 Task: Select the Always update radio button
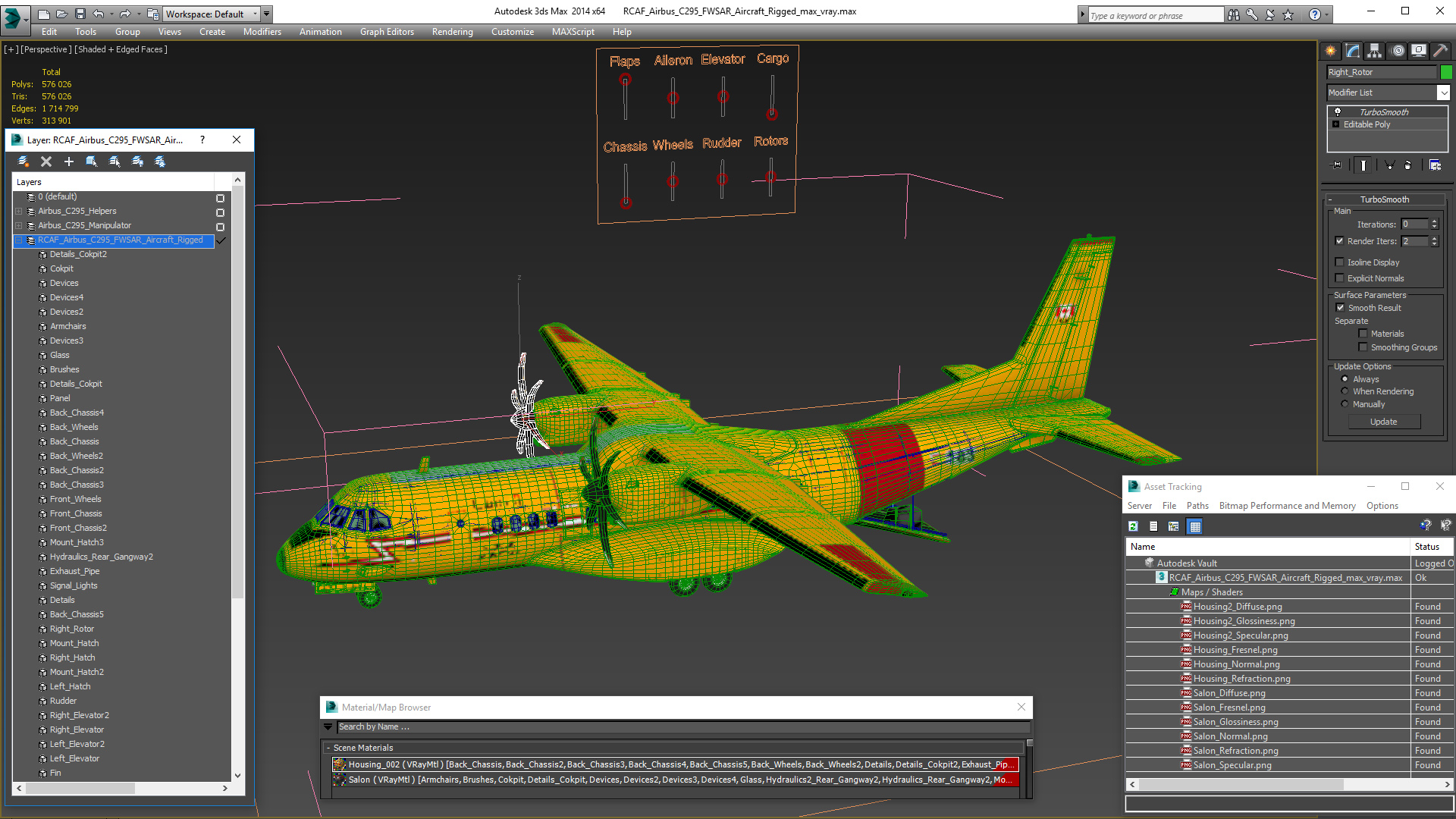[1345, 379]
